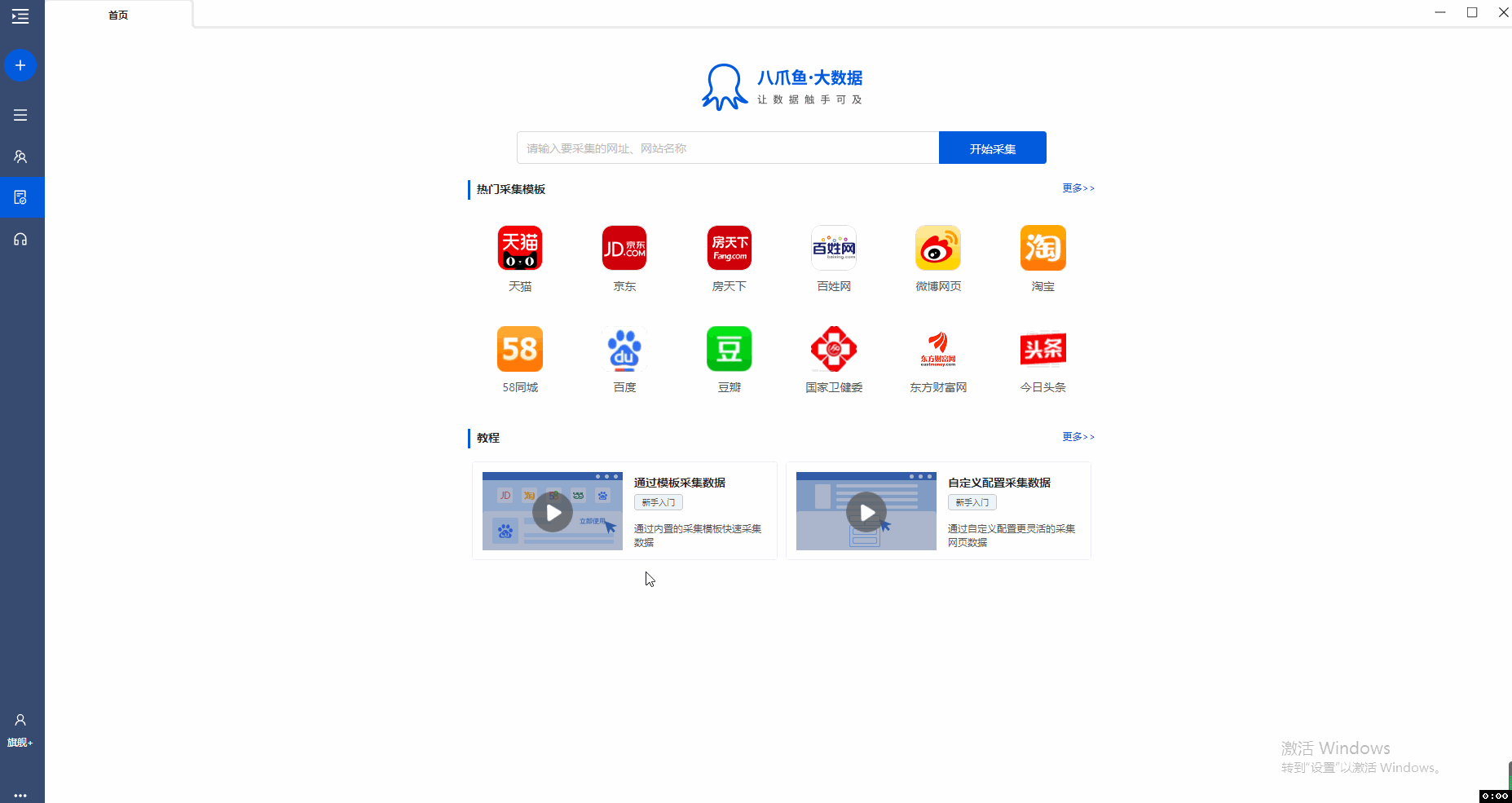1512x803 pixels.
Task: Click description 通过内置的采集模板快速采集数据
Action: [x=698, y=536]
